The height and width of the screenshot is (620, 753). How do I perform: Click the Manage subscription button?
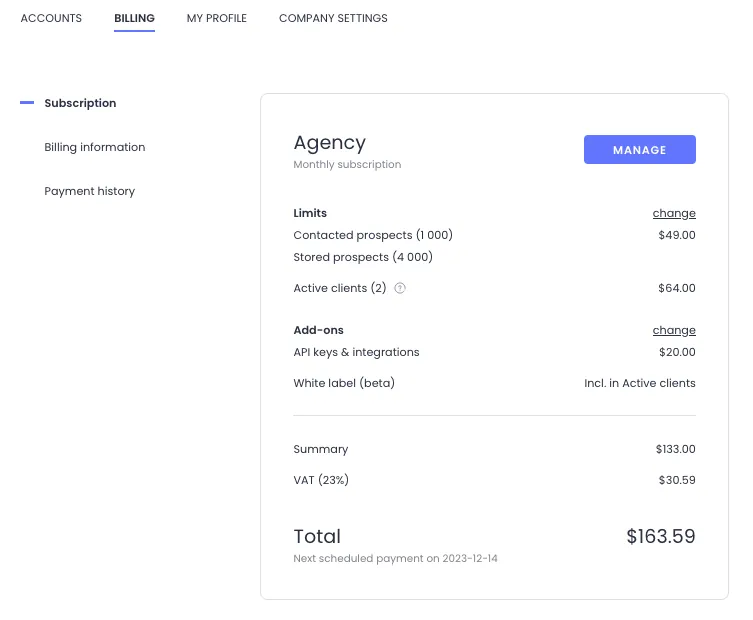[x=640, y=149]
